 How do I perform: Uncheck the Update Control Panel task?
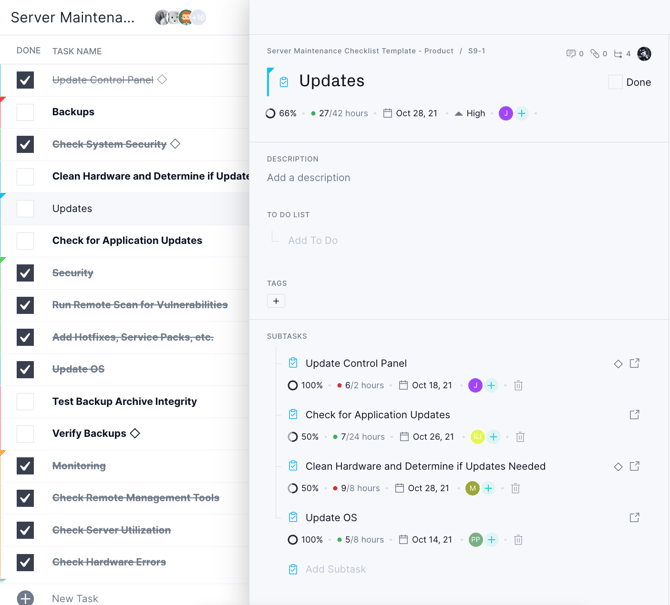25,80
